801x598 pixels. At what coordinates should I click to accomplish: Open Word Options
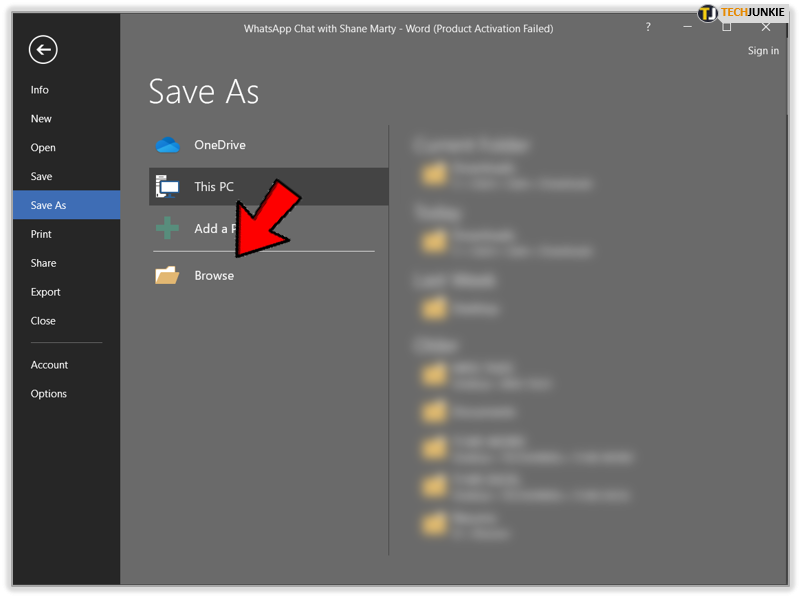coord(49,394)
